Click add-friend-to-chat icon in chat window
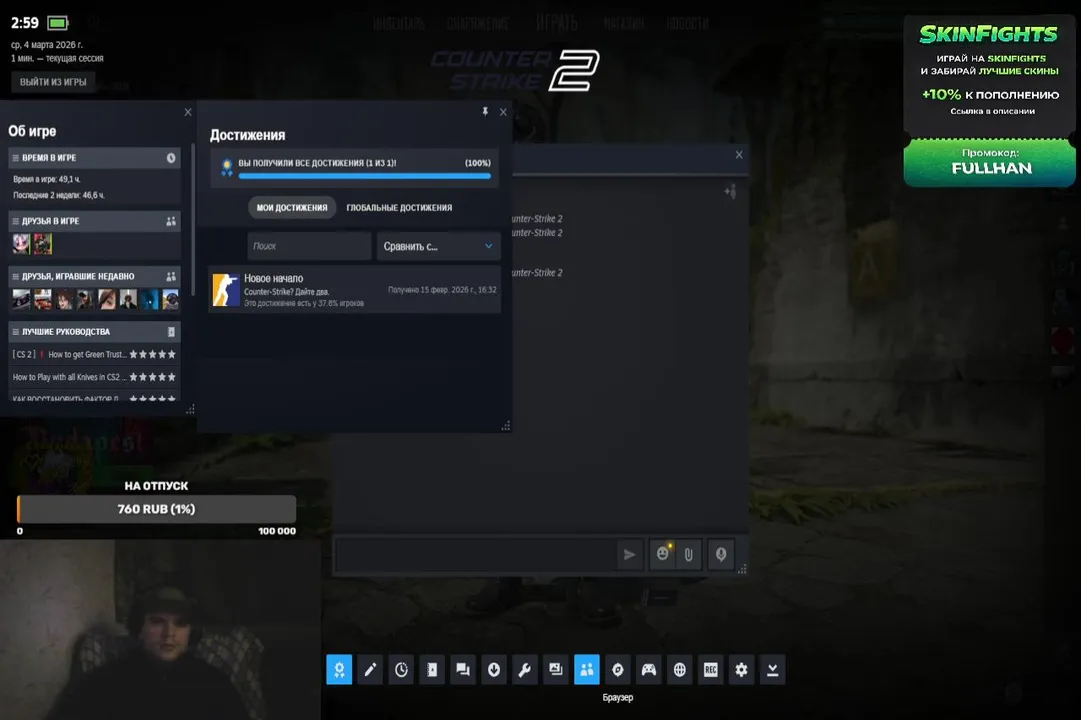This screenshot has width=1081, height=720. click(x=730, y=192)
